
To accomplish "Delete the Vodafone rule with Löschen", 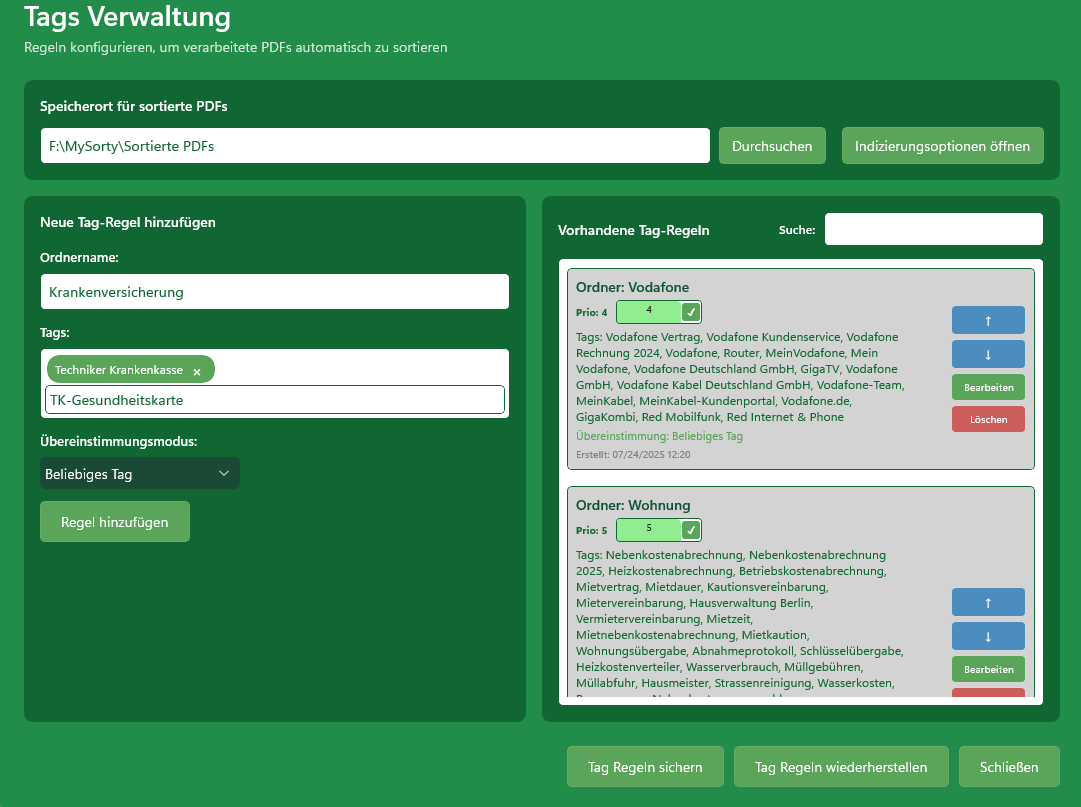I will click(x=988, y=420).
